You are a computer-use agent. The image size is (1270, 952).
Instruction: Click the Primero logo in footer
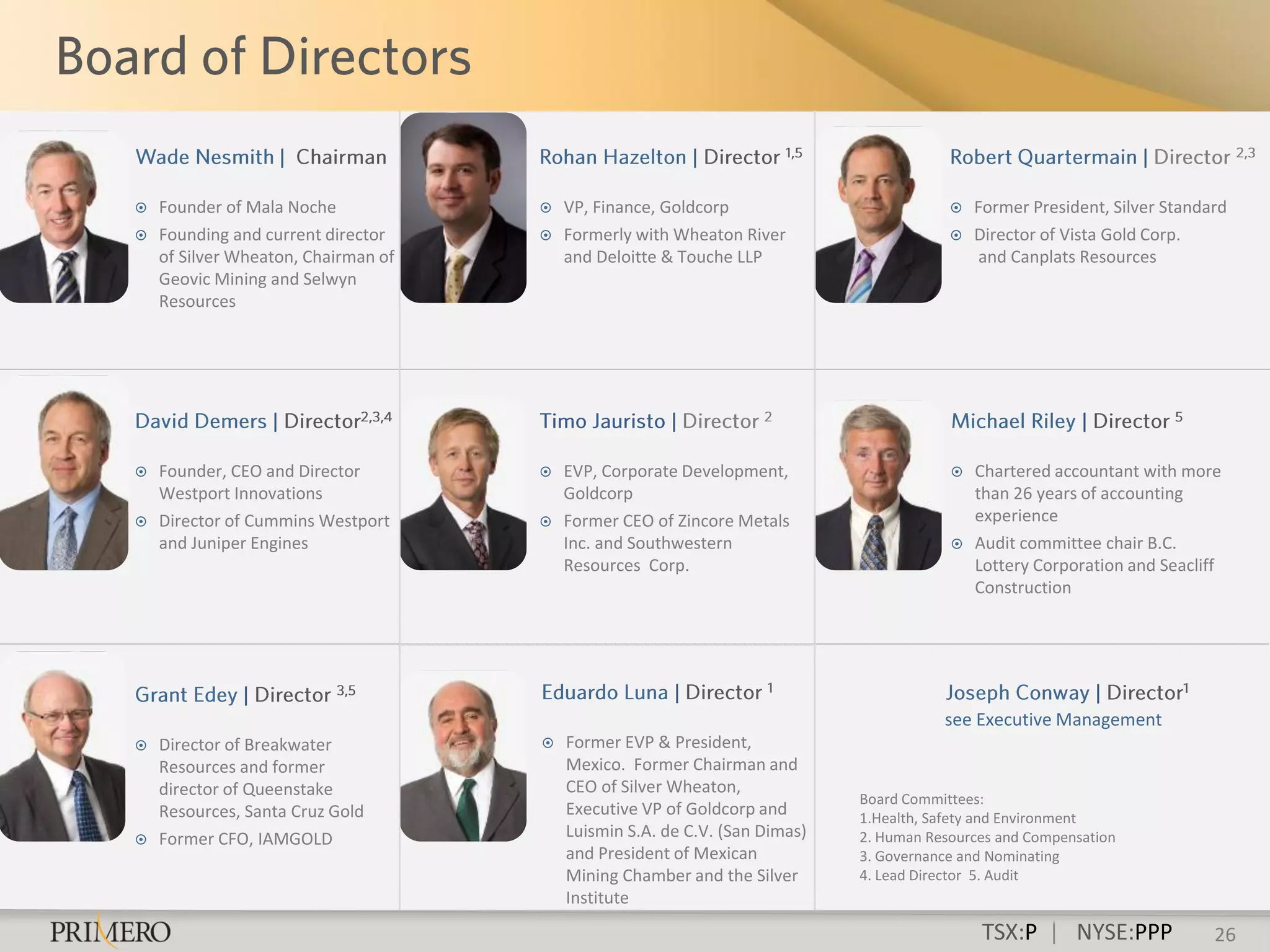[x=110, y=932]
